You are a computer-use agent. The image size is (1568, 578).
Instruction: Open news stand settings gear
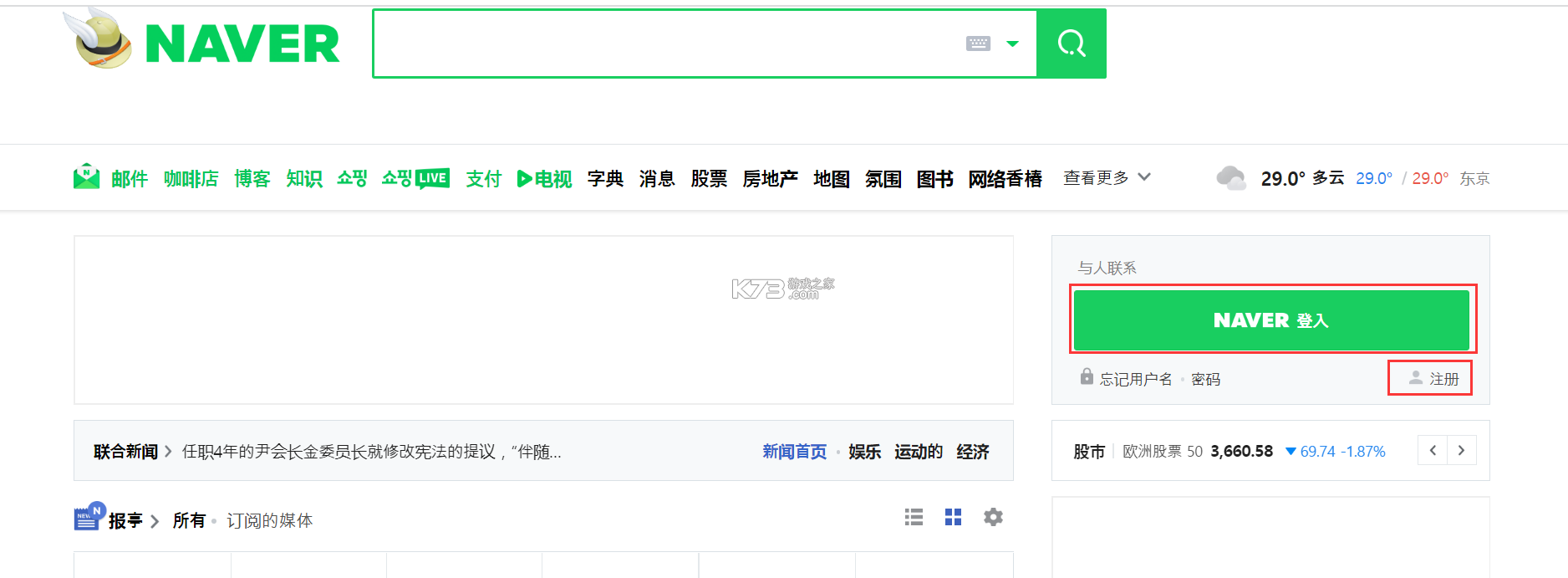[993, 518]
